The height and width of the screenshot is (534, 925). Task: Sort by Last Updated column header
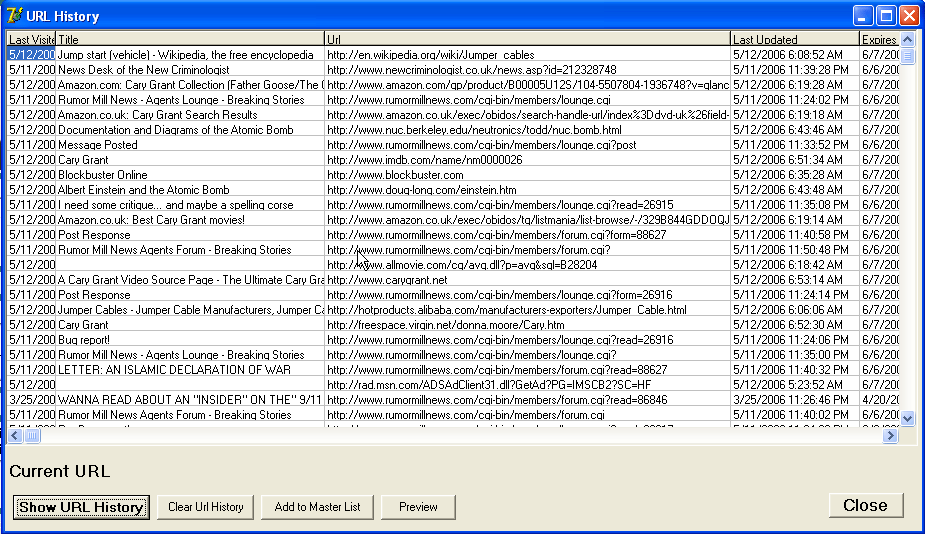tap(795, 40)
